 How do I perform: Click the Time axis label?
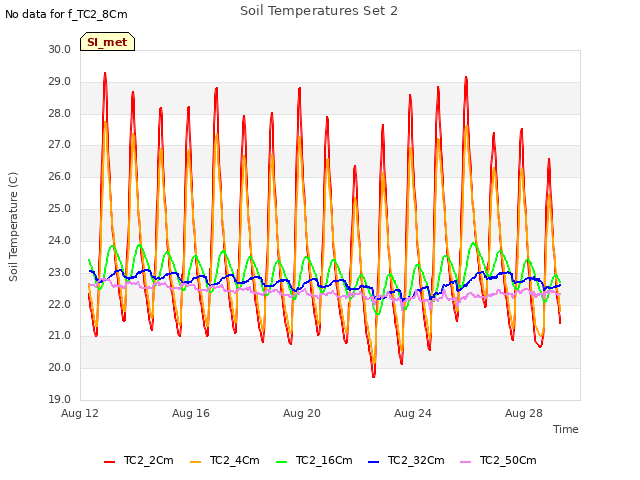(566, 429)
